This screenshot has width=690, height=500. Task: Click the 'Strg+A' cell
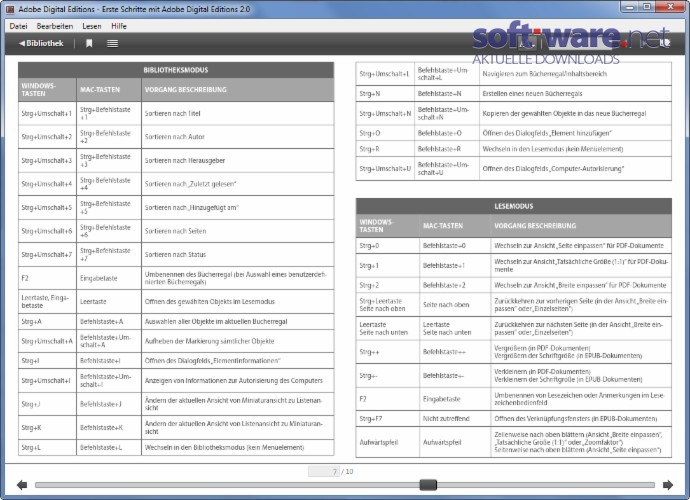coord(47,321)
